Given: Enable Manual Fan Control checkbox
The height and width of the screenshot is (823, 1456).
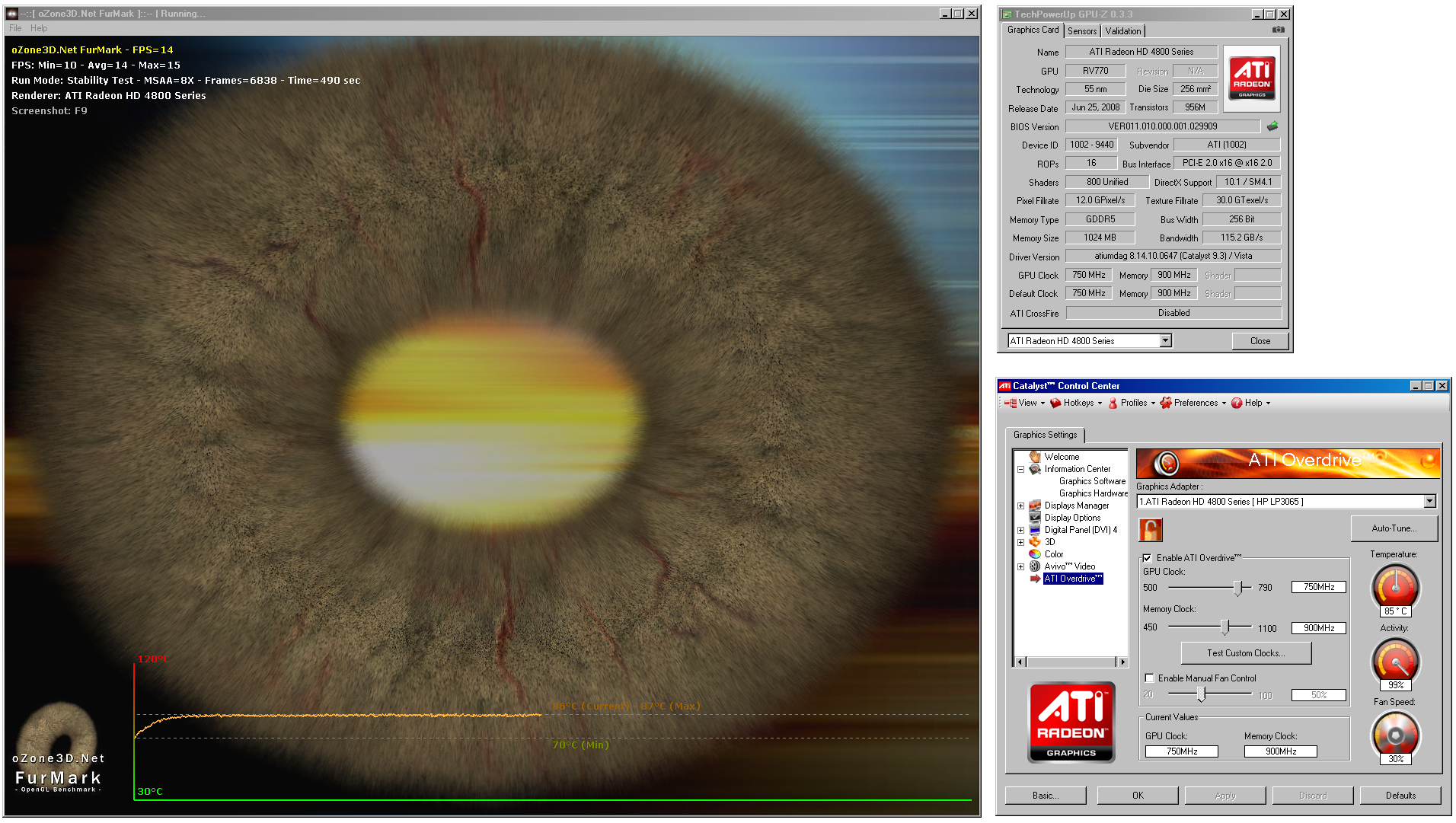Looking at the screenshot, I should click(1150, 678).
